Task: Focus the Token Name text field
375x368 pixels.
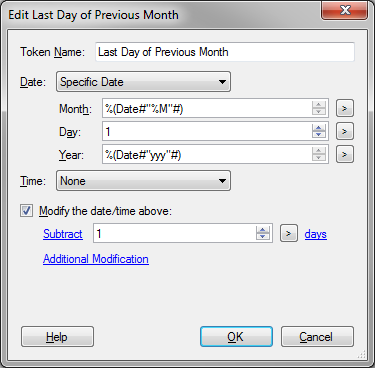Action: coord(225,52)
